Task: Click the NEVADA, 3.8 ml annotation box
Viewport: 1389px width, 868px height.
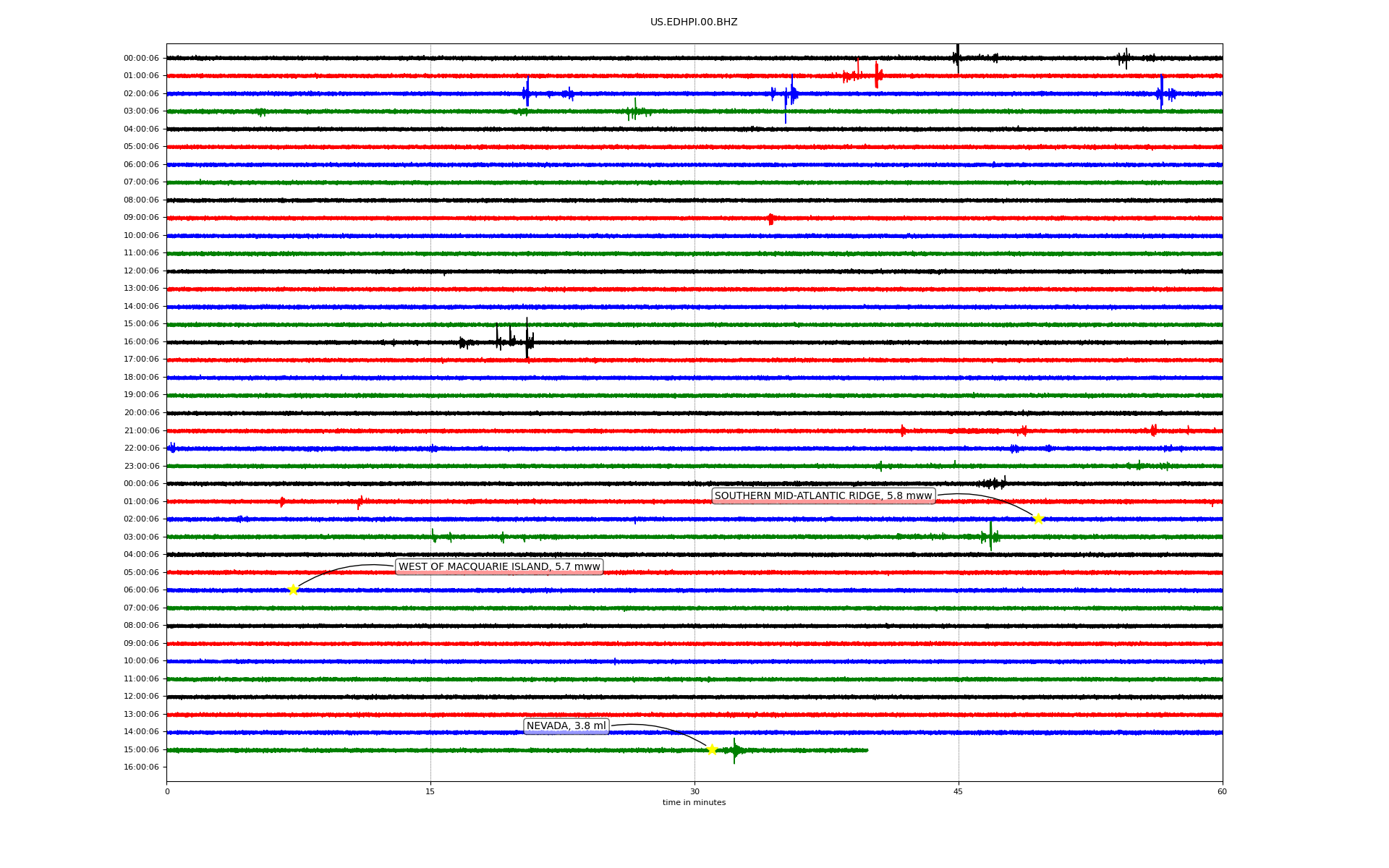Action: (x=566, y=726)
